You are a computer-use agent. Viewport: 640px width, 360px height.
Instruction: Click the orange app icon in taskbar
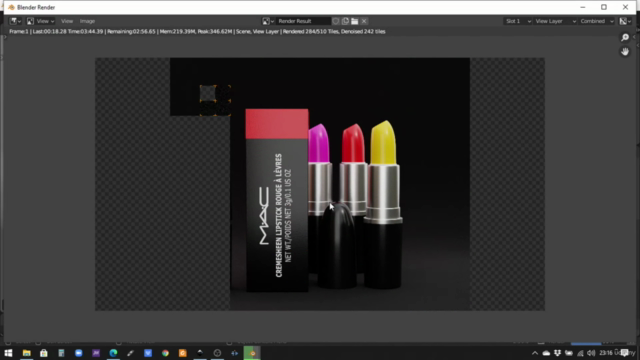182,353
